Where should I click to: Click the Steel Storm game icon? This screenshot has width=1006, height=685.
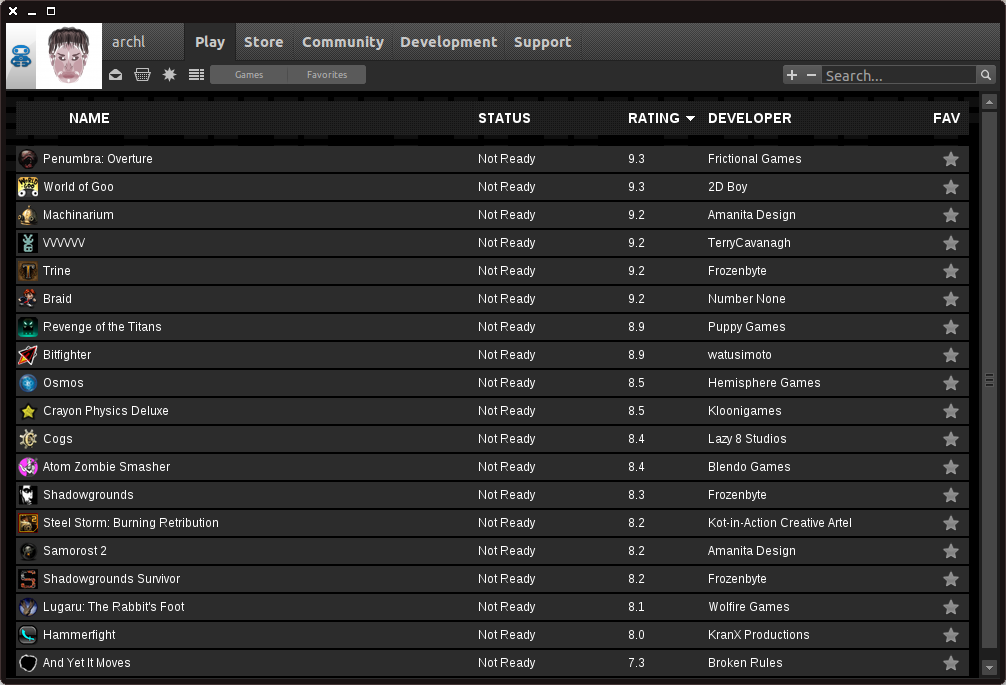click(x=28, y=523)
